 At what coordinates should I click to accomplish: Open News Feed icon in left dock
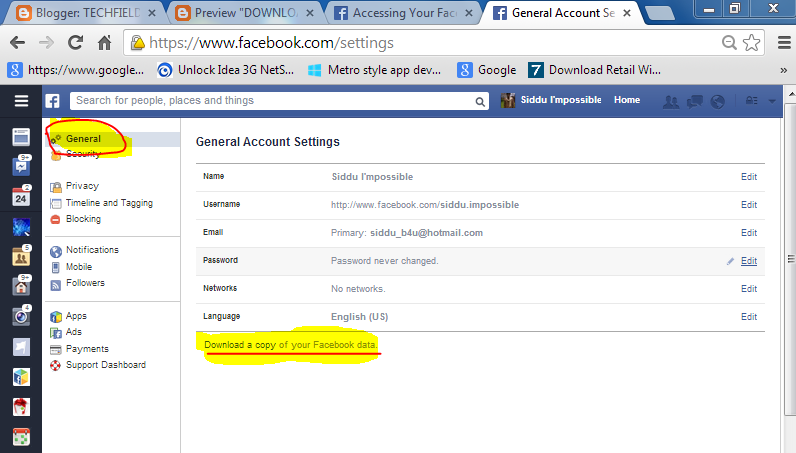(21, 137)
